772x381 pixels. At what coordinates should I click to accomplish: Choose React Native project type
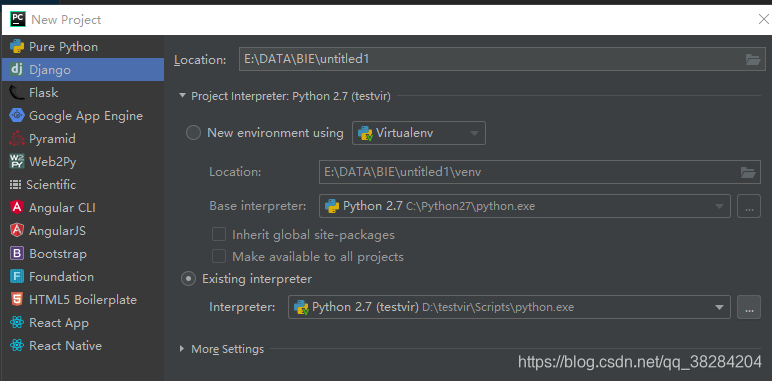point(83,346)
